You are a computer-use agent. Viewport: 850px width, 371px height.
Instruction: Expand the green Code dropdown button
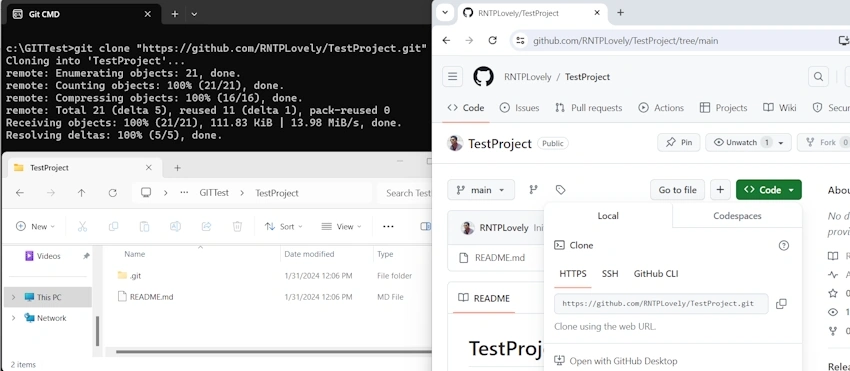coord(769,190)
